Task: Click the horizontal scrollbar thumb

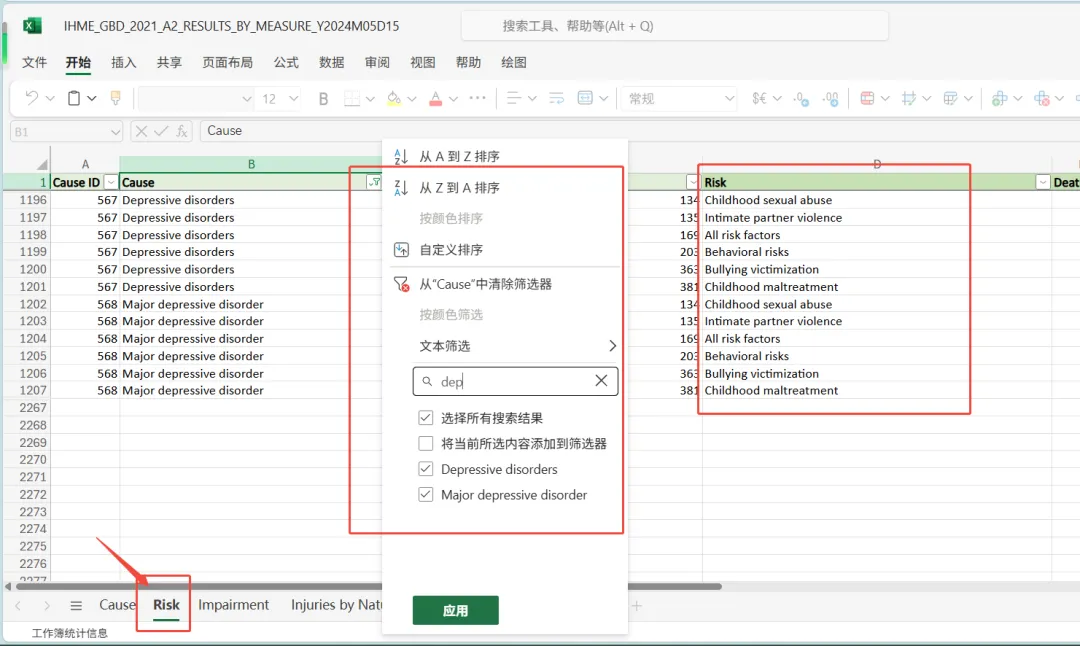Action: (368, 587)
